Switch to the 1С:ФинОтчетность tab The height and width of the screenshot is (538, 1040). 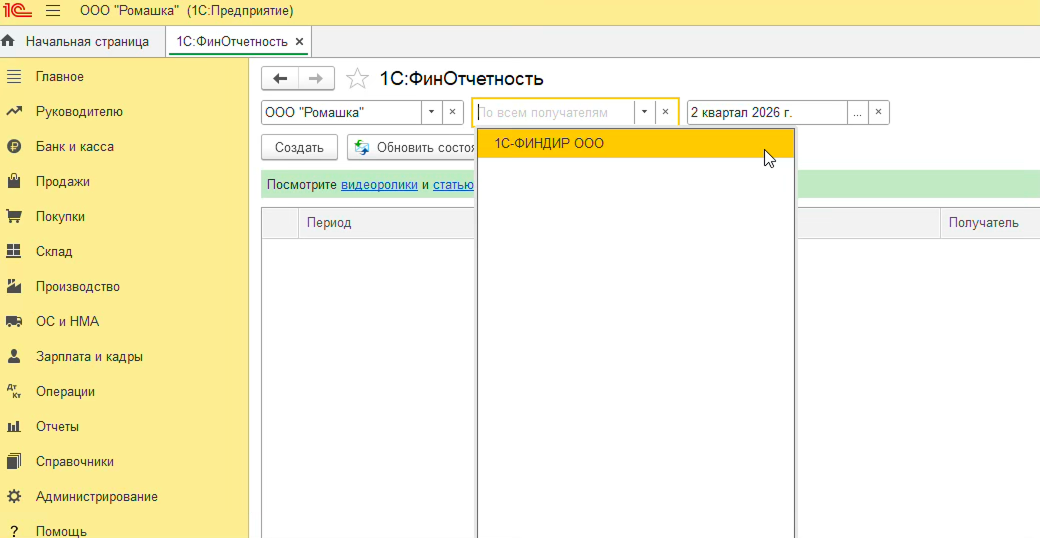point(231,41)
